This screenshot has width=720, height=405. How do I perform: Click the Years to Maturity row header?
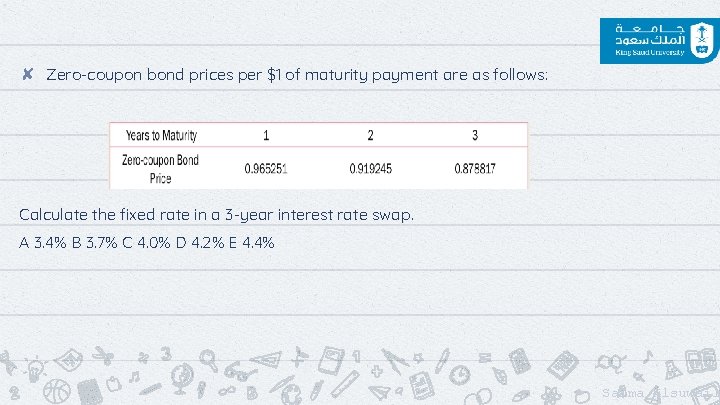[x=161, y=135]
